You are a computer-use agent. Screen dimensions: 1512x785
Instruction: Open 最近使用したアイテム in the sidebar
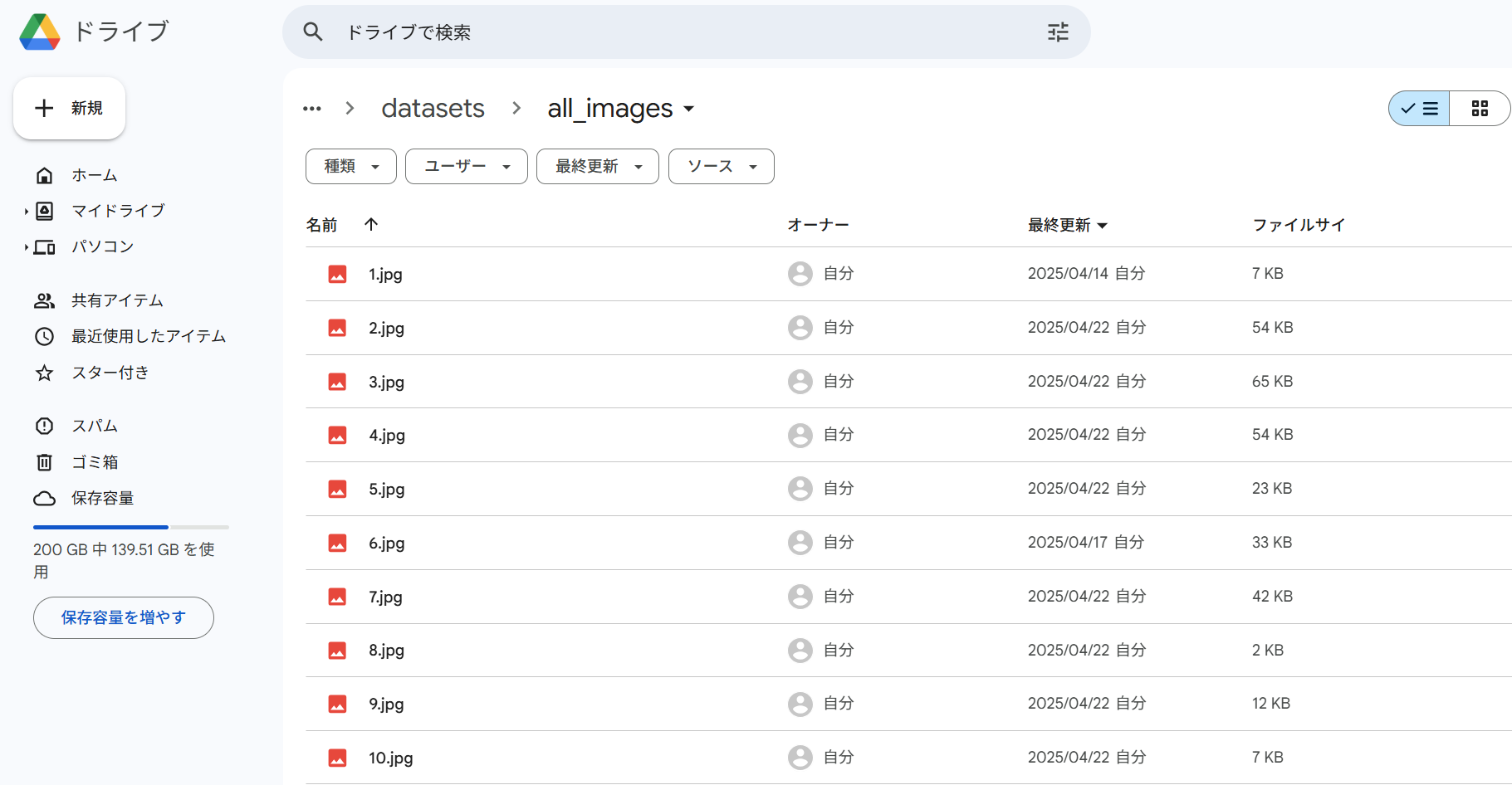(x=149, y=336)
